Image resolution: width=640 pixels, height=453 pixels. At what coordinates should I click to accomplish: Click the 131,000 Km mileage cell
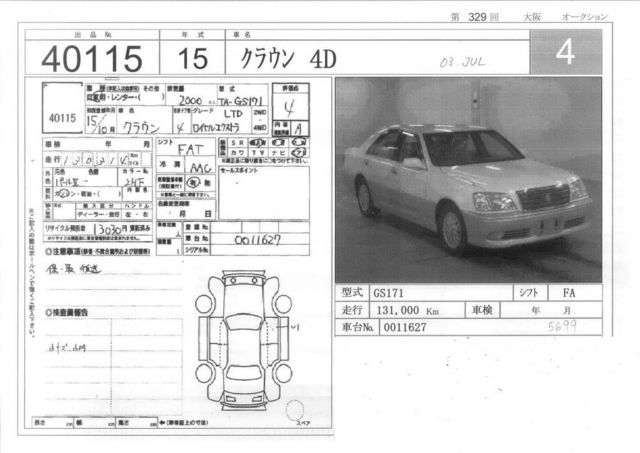[x=417, y=310]
